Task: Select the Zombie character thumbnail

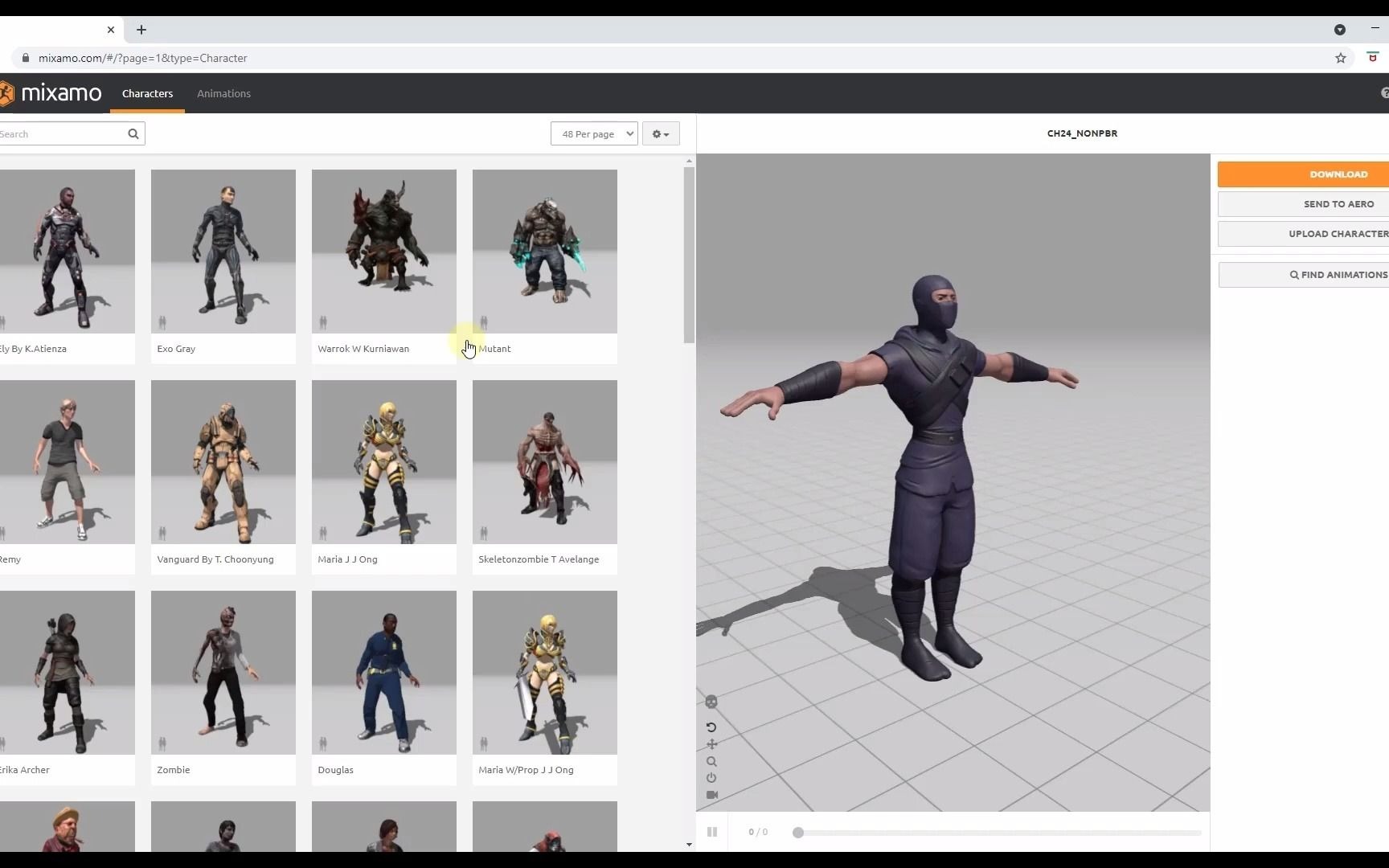Action: (x=223, y=673)
